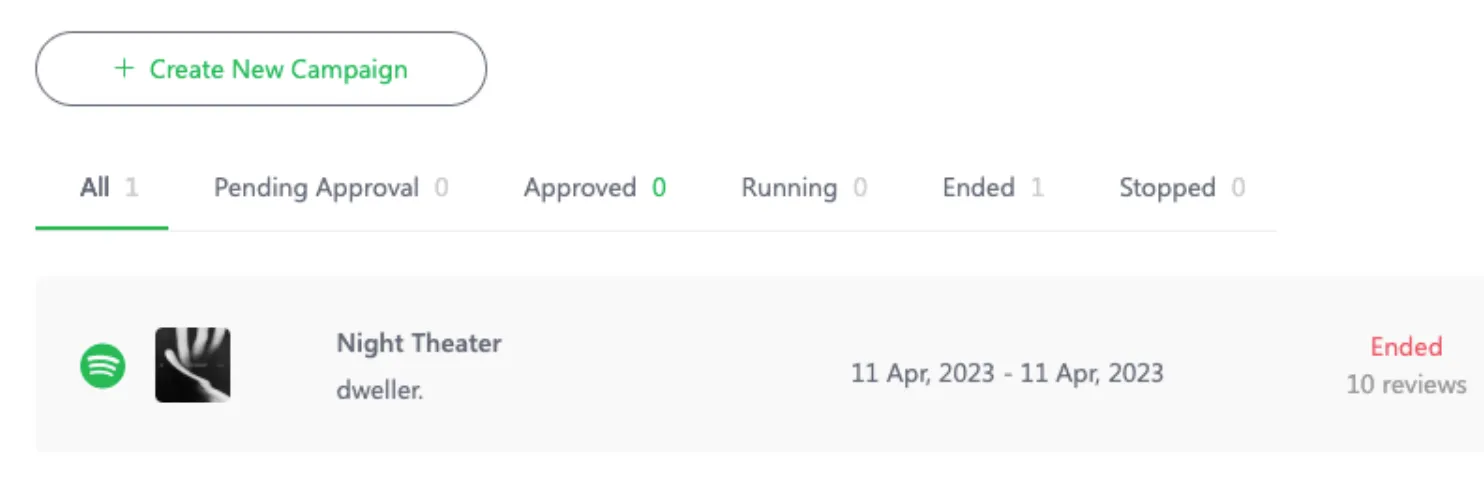The width and height of the screenshot is (1484, 498).
Task: Switch to the Ended tab
Action: click(978, 188)
